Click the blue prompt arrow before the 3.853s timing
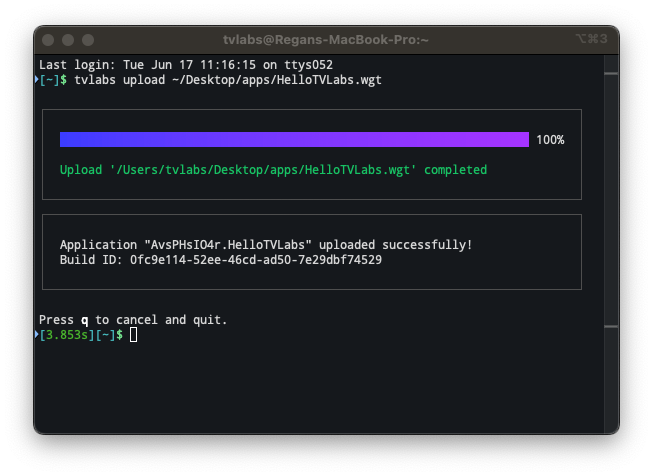Viewport: 653px width, 476px height. click(x=37, y=334)
